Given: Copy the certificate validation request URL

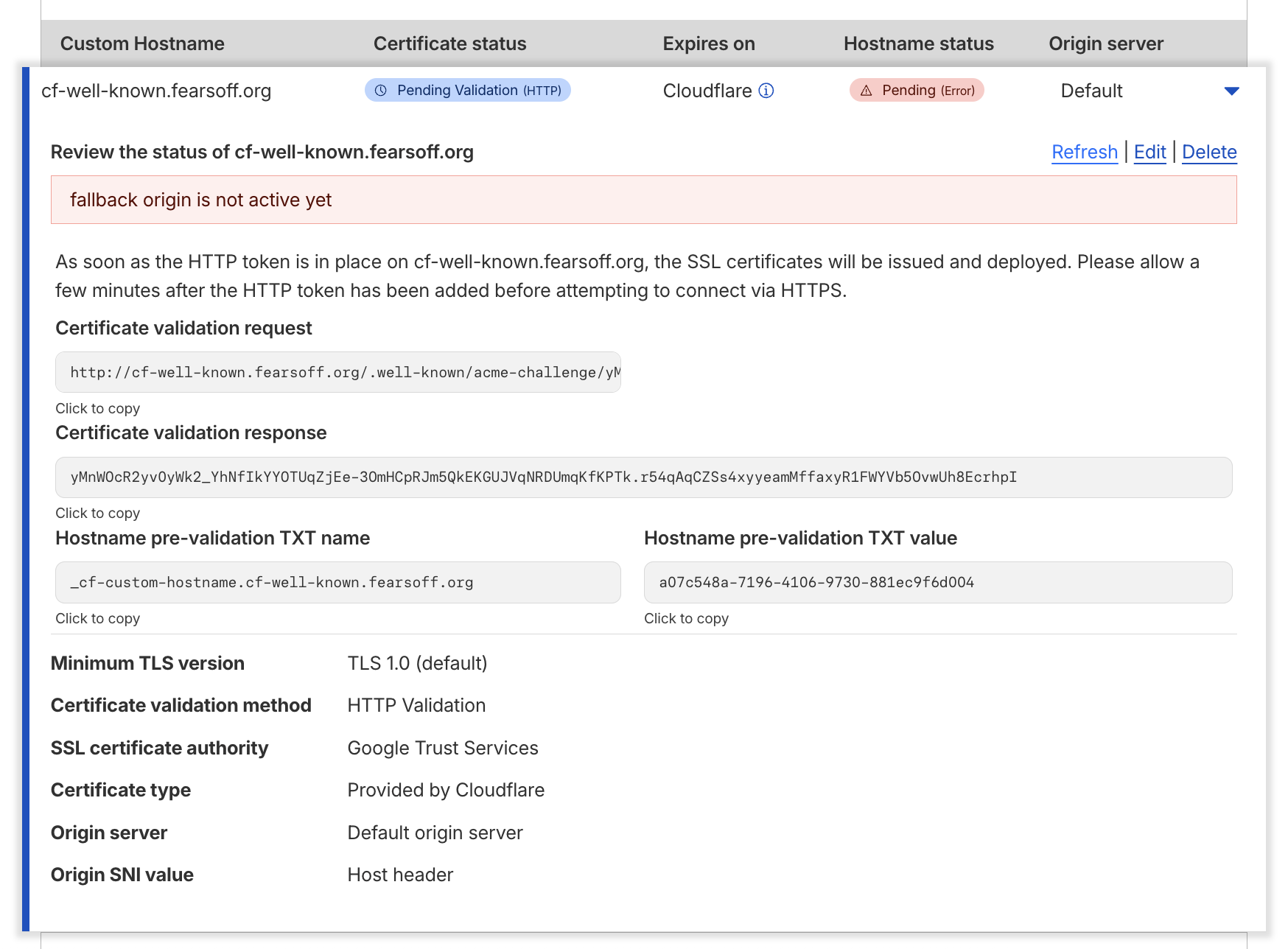Looking at the screenshot, I should (x=337, y=372).
